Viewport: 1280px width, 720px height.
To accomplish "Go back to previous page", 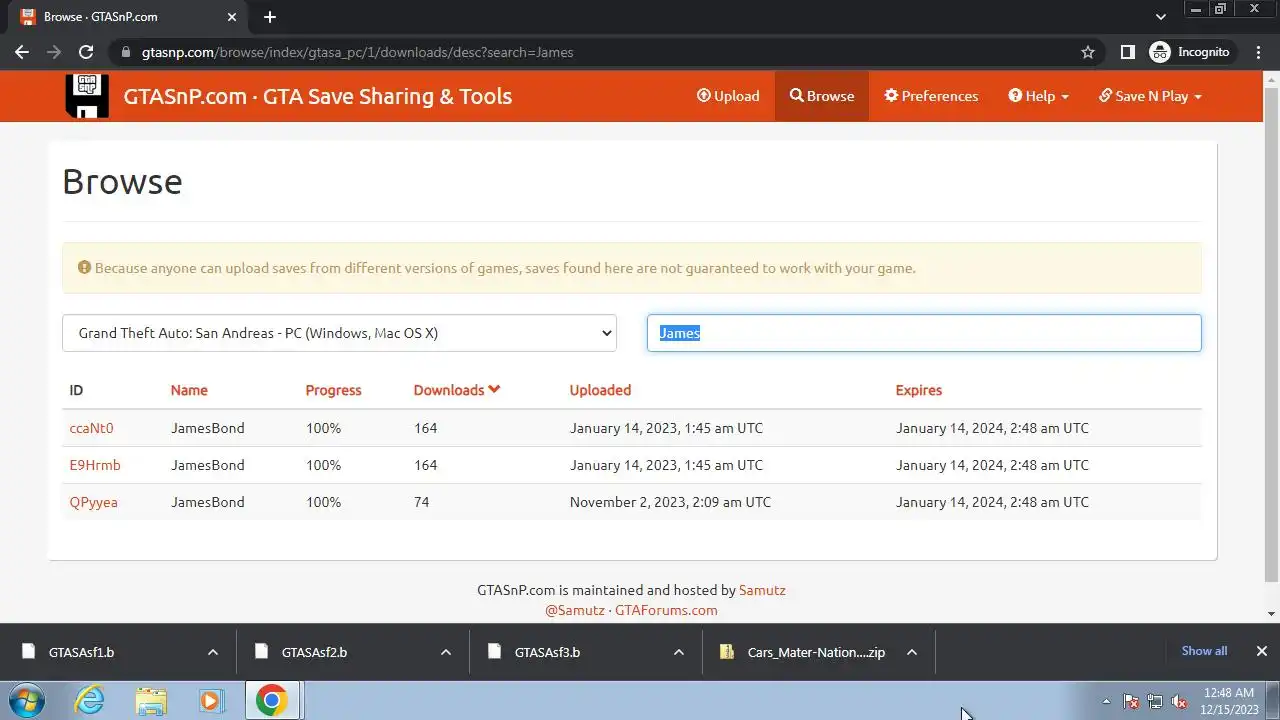I will (x=22, y=52).
